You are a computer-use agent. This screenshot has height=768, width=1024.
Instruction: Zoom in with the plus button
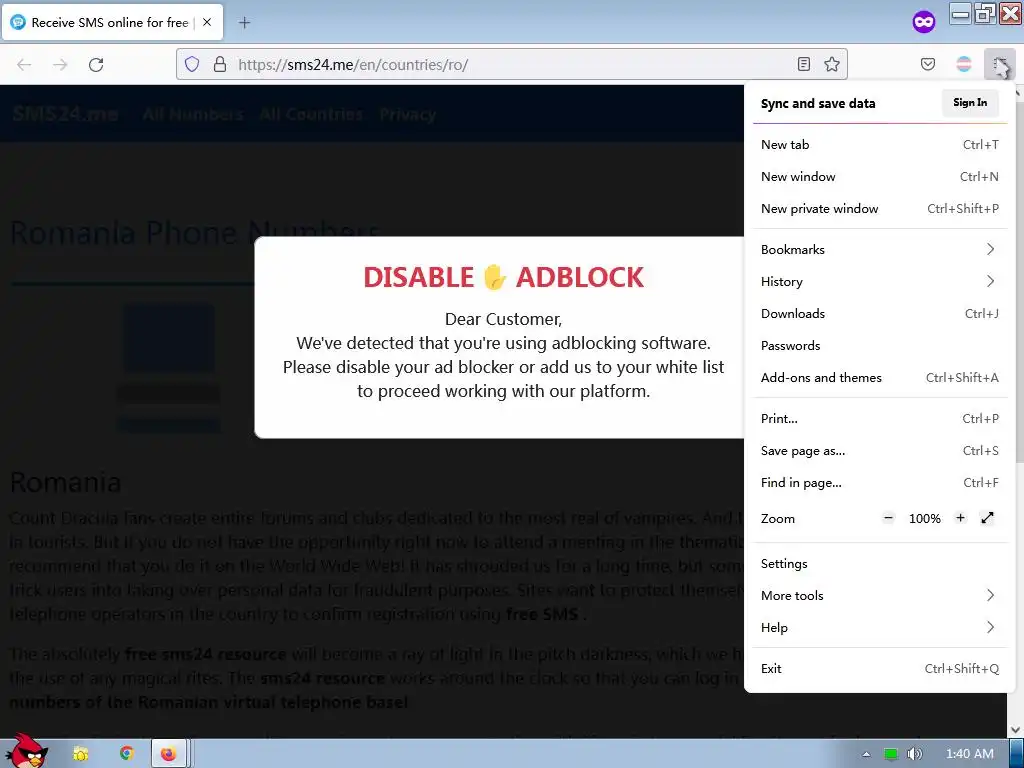point(960,518)
